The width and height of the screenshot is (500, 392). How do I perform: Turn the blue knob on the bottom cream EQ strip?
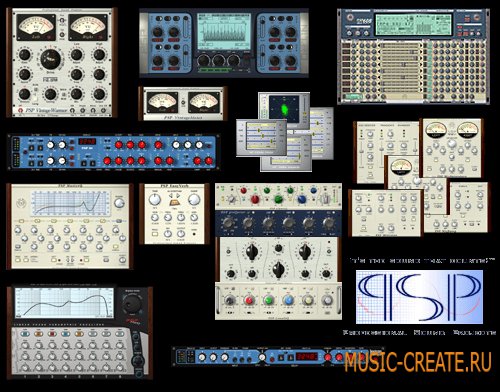(x=288, y=300)
